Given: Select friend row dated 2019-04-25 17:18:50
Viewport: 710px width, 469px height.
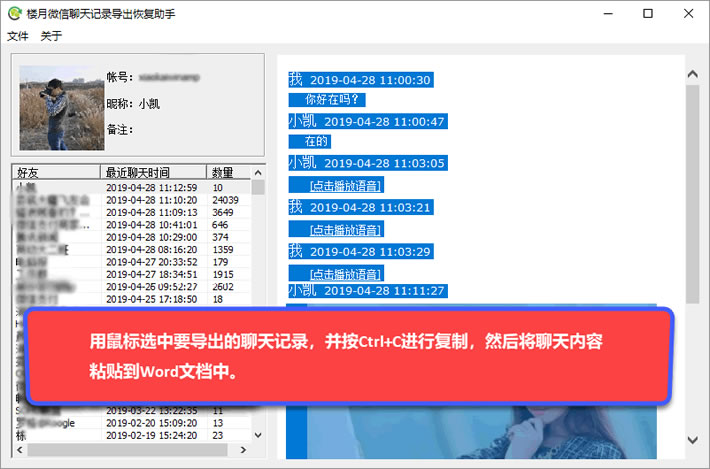Looking at the screenshot, I should (x=131, y=299).
